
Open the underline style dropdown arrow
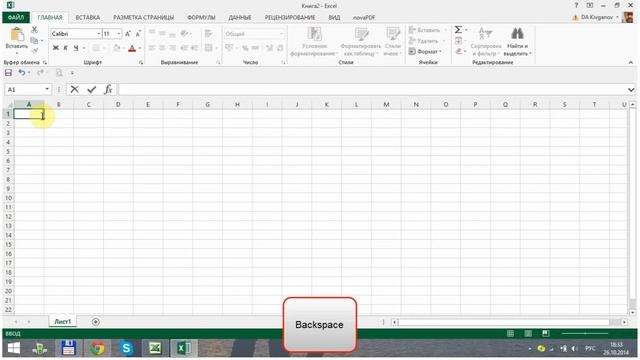pyautogui.click(x=84, y=48)
